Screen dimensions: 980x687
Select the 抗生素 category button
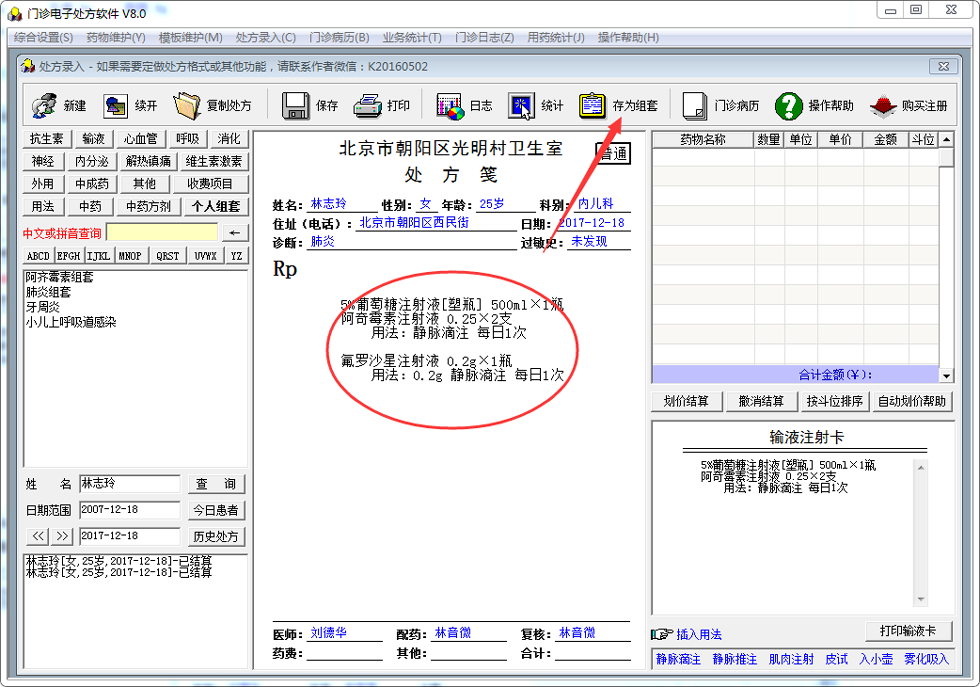pyautogui.click(x=46, y=139)
